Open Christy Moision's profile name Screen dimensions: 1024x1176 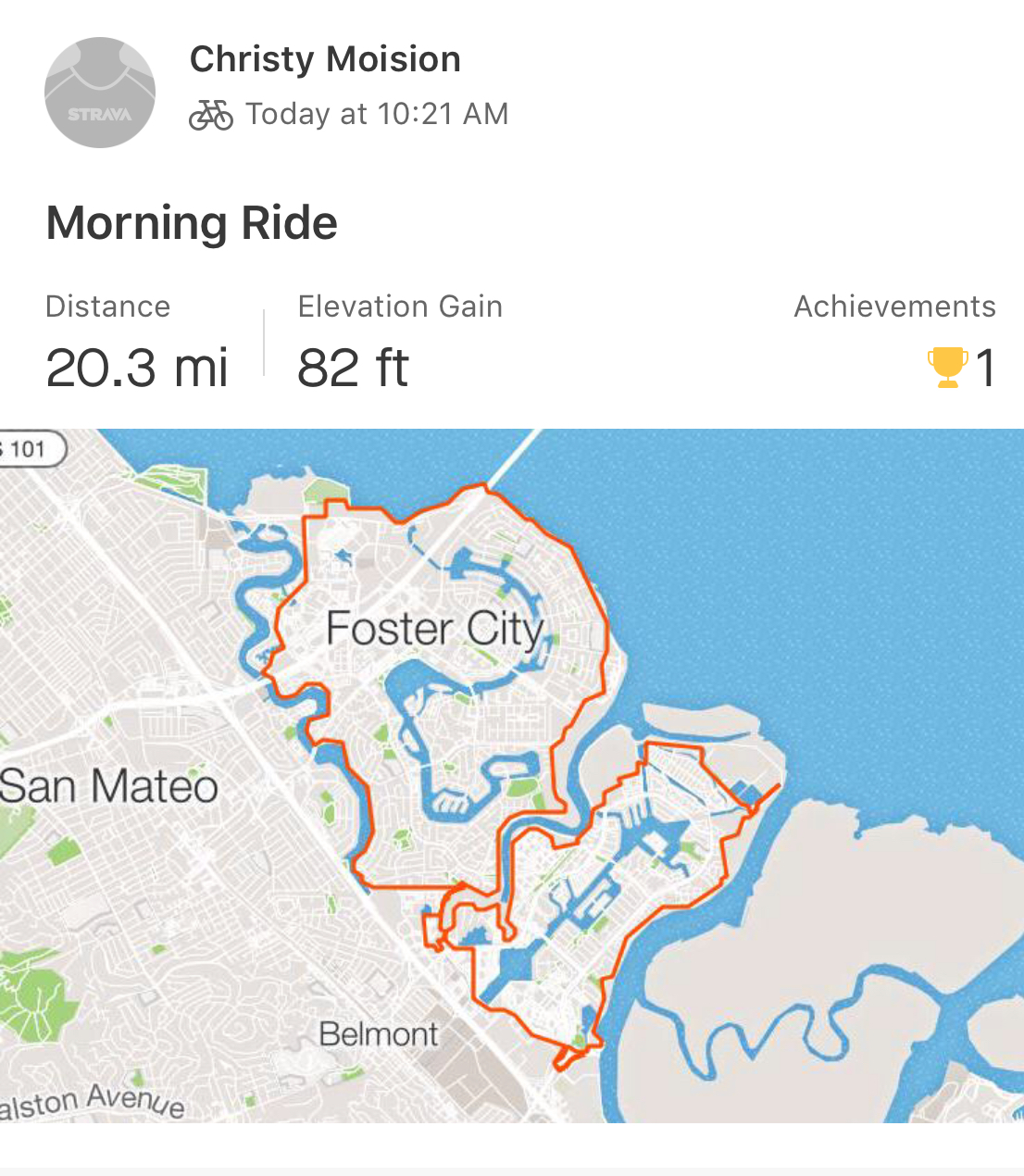click(x=325, y=59)
